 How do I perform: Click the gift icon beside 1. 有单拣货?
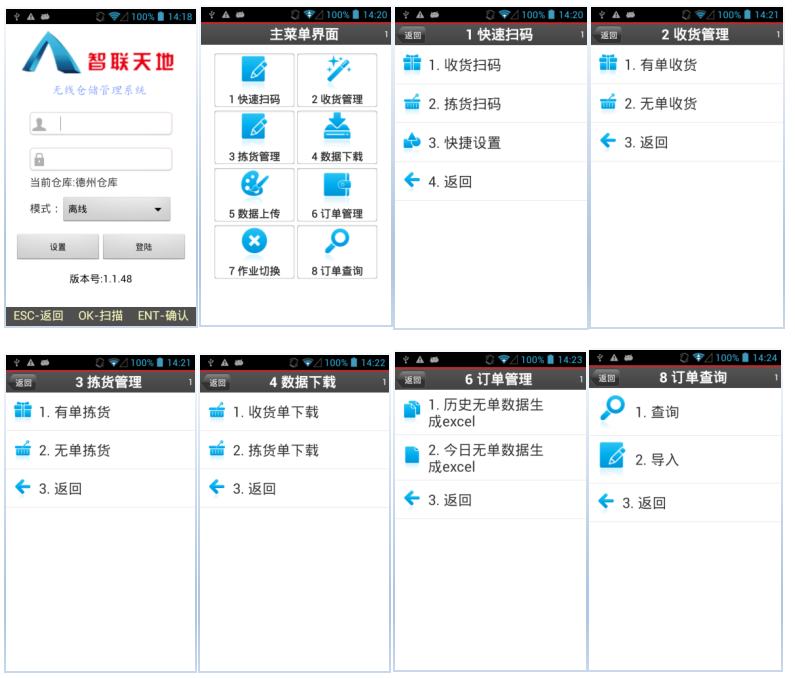[23, 411]
